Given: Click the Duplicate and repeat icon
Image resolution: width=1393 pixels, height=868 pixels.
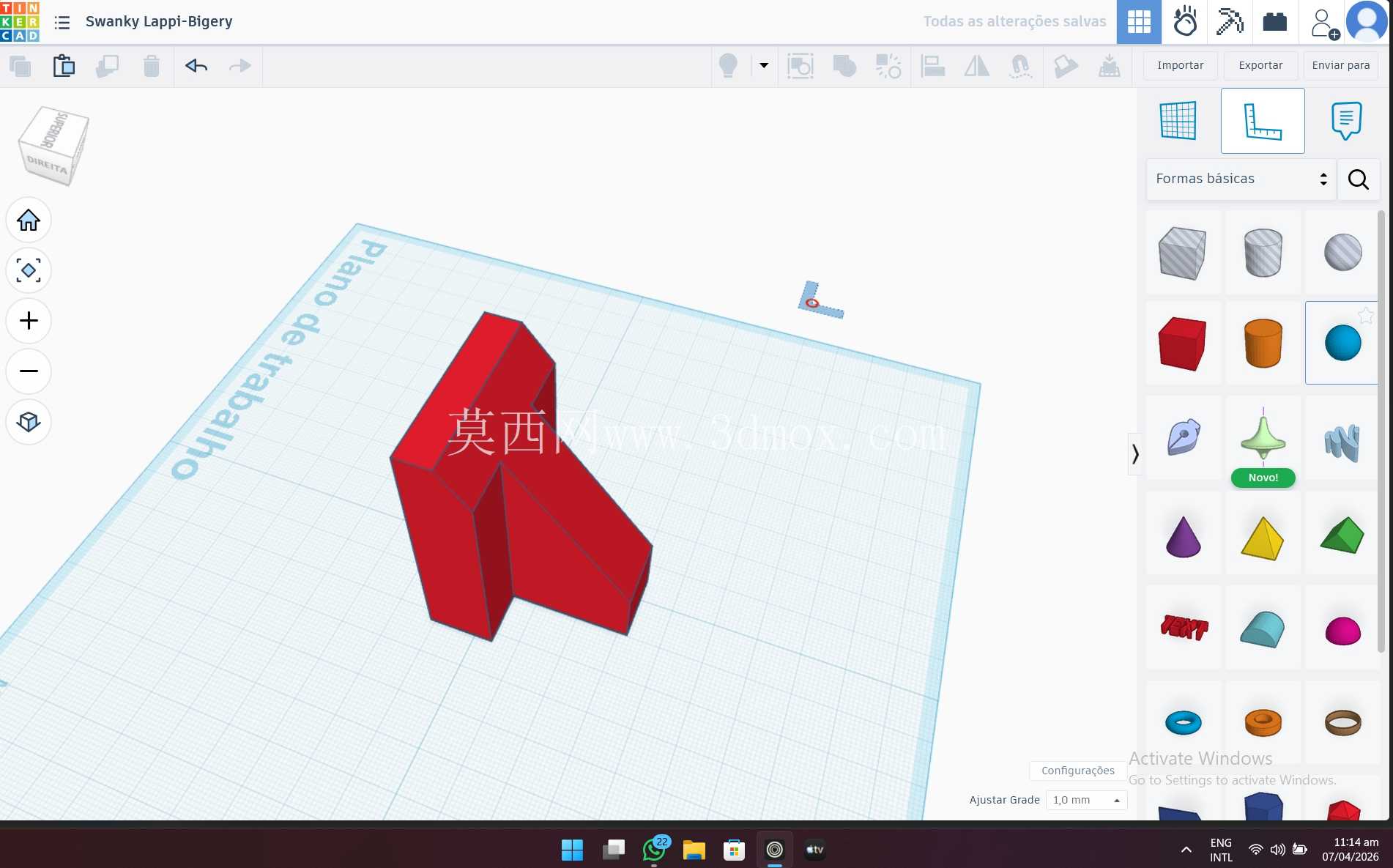Looking at the screenshot, I should pyautogui.click(x=108, y=66).
